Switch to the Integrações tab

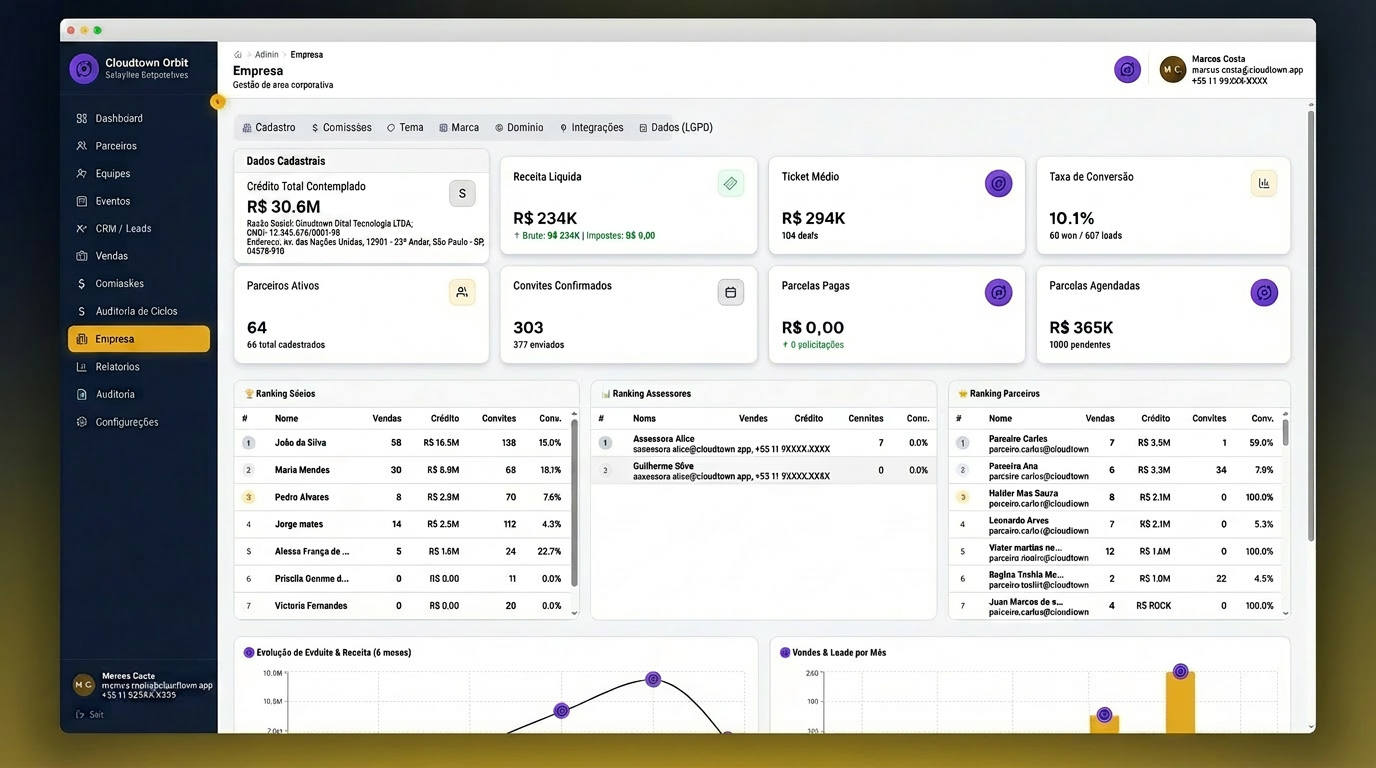click(592, 128)
